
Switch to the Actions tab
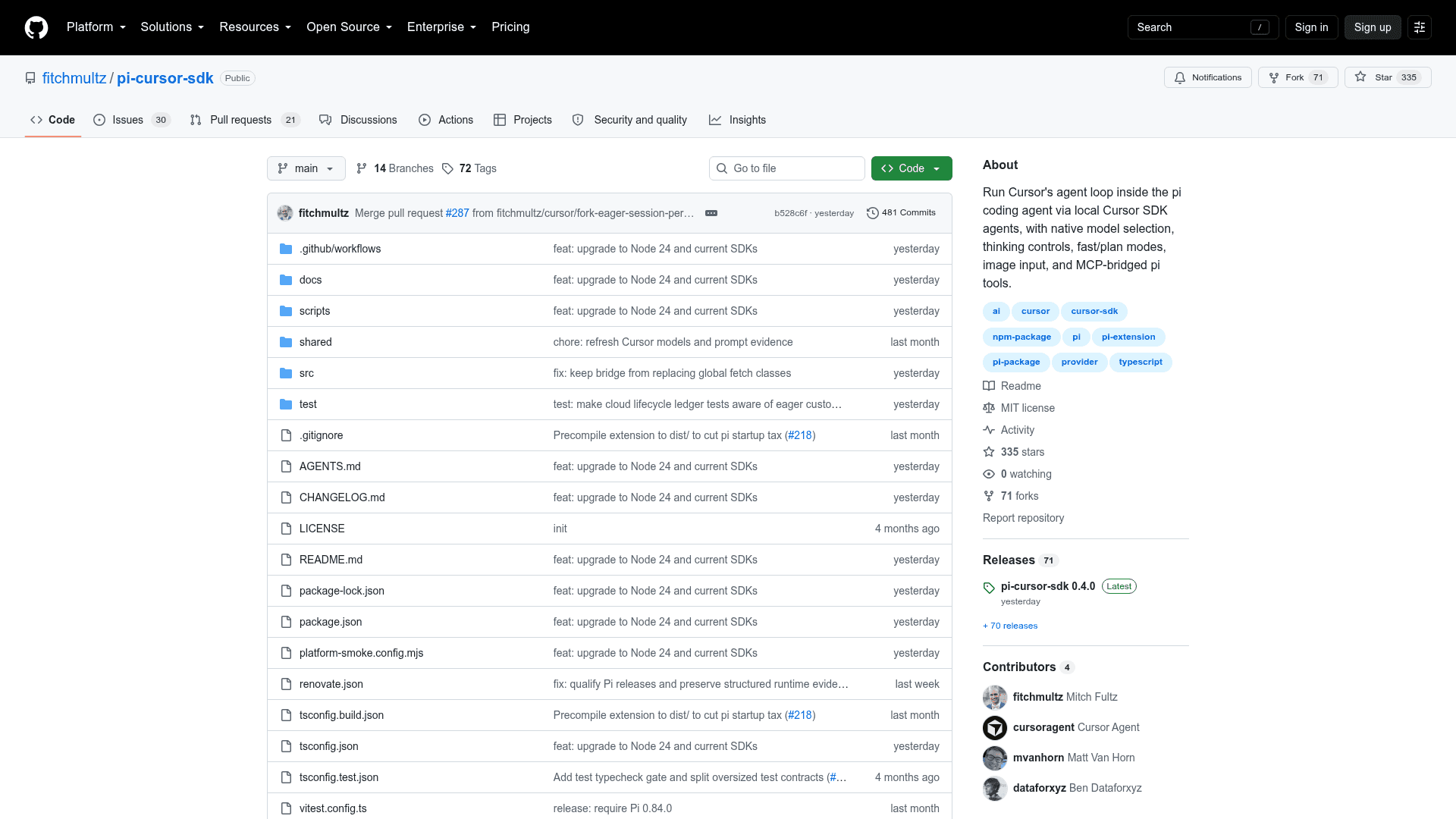(x=446, y=120)
